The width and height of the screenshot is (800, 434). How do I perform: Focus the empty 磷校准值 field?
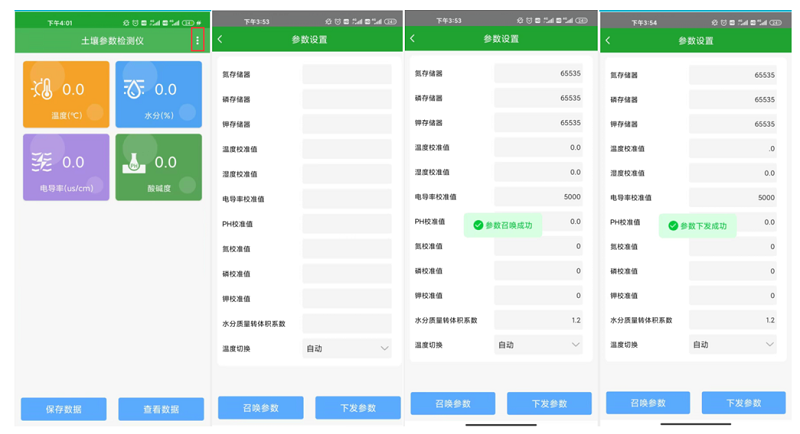[347, 274]
